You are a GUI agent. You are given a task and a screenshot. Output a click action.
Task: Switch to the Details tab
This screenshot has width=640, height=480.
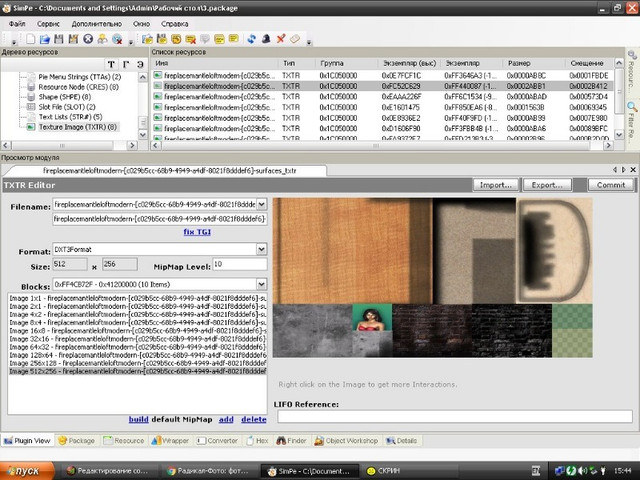[x=402, y=441]
